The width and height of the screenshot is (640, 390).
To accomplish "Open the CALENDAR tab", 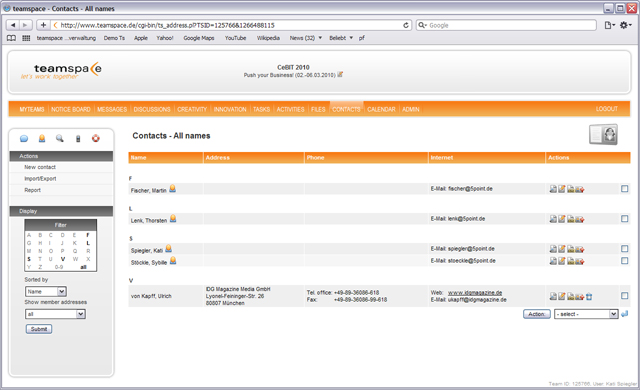I will point(381,109).
